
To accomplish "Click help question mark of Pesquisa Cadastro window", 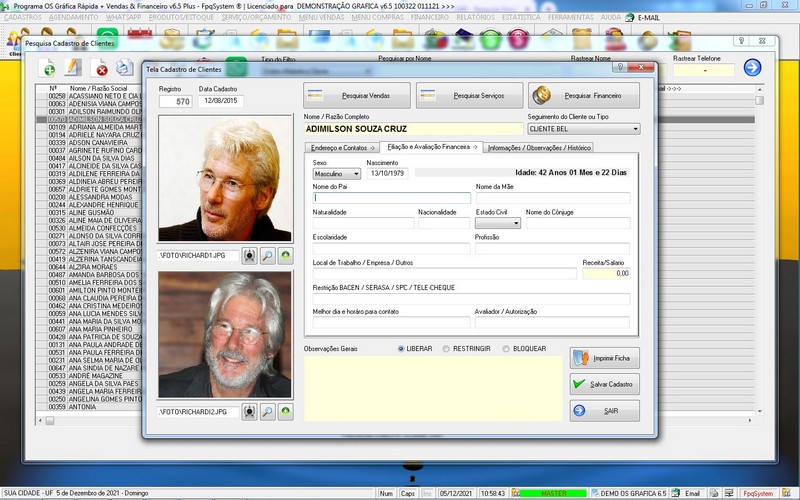I will pos(741,41).
